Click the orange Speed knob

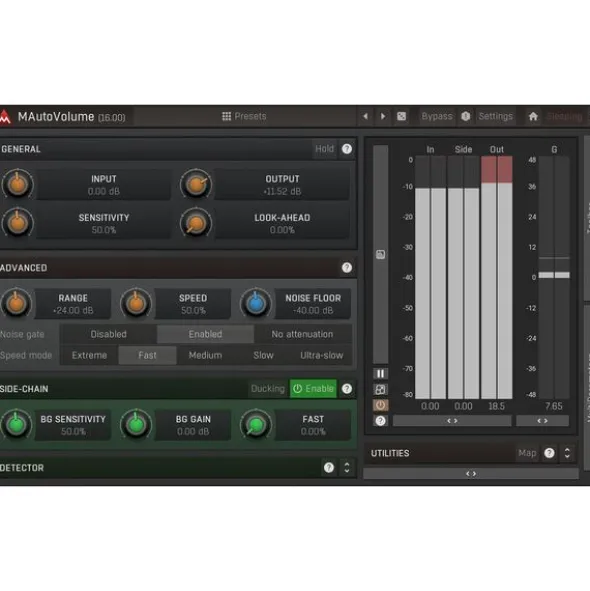click(136, 303)
